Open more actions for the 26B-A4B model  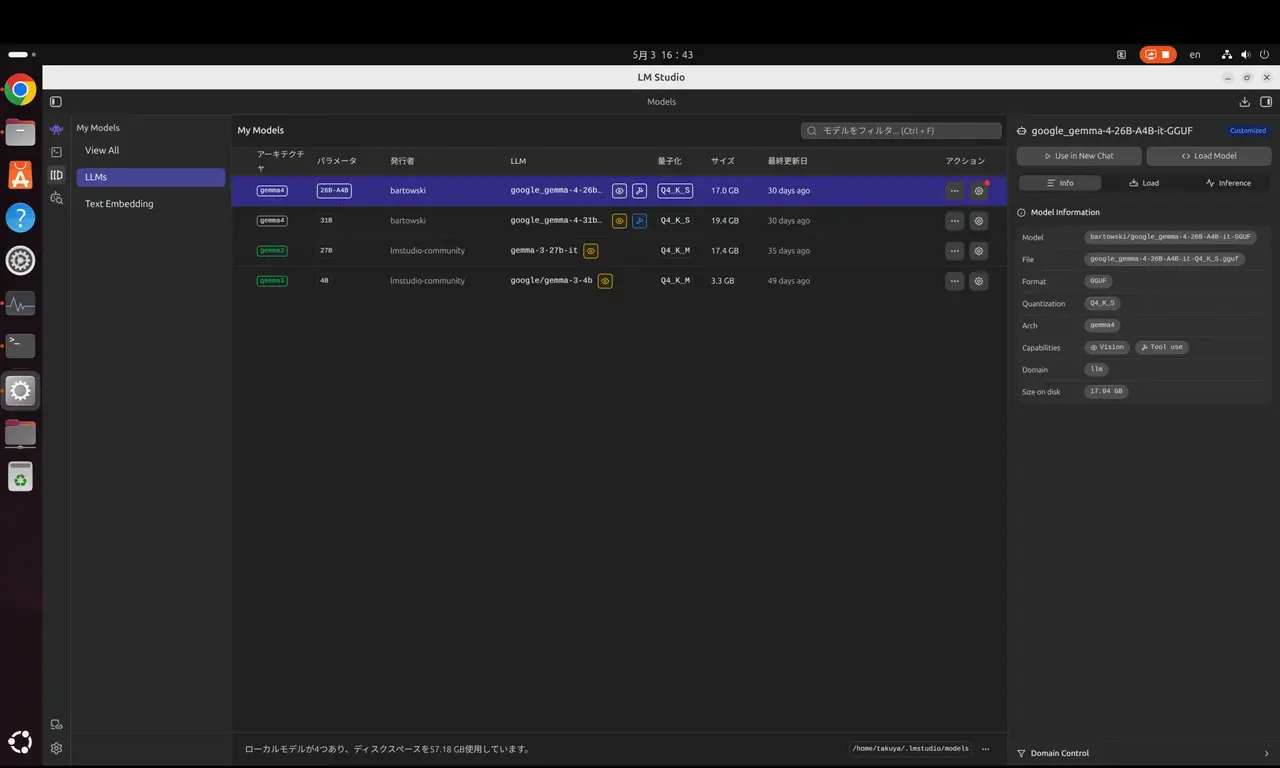click(955, 191)
